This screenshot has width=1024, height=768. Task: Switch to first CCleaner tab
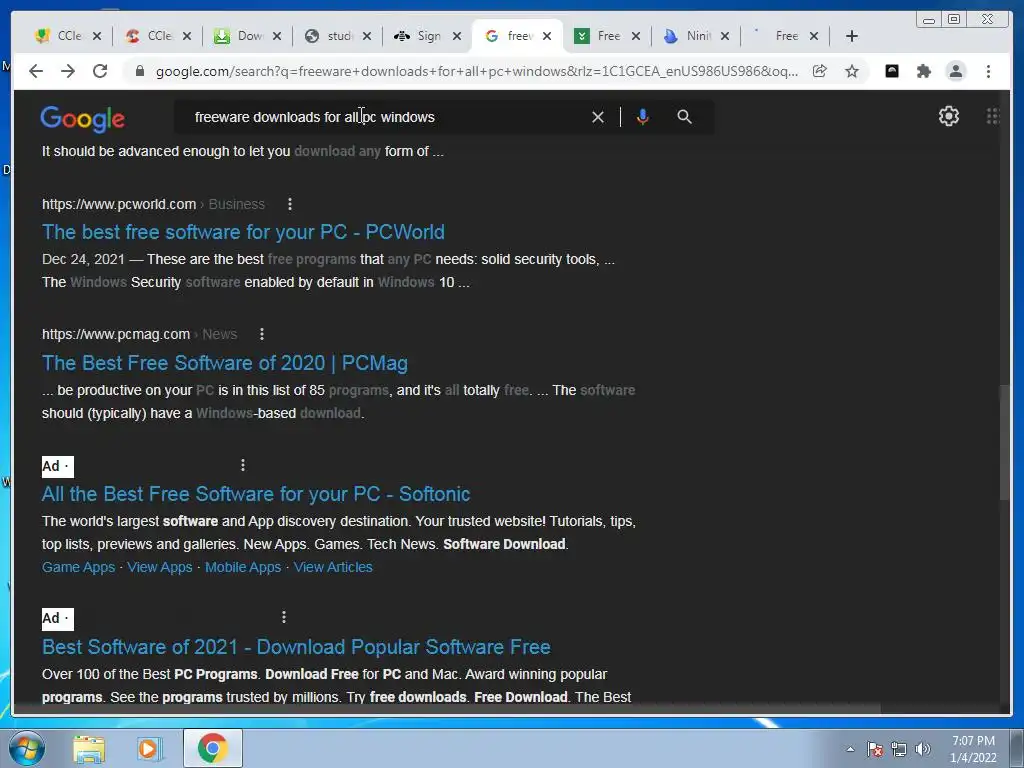61,36
